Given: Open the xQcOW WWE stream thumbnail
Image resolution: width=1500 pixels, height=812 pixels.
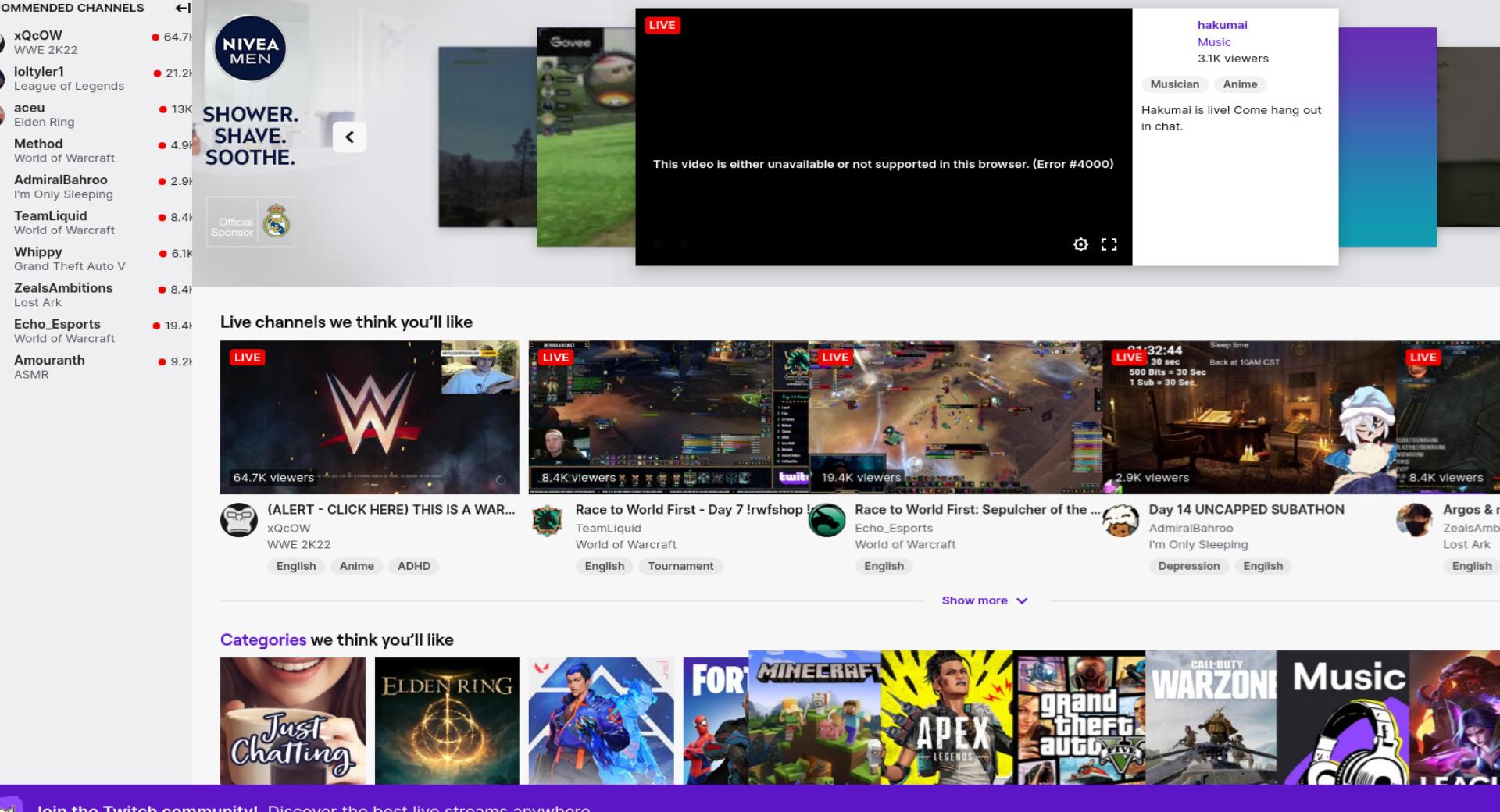Looking at the screenshot, I should coord(370,417).
